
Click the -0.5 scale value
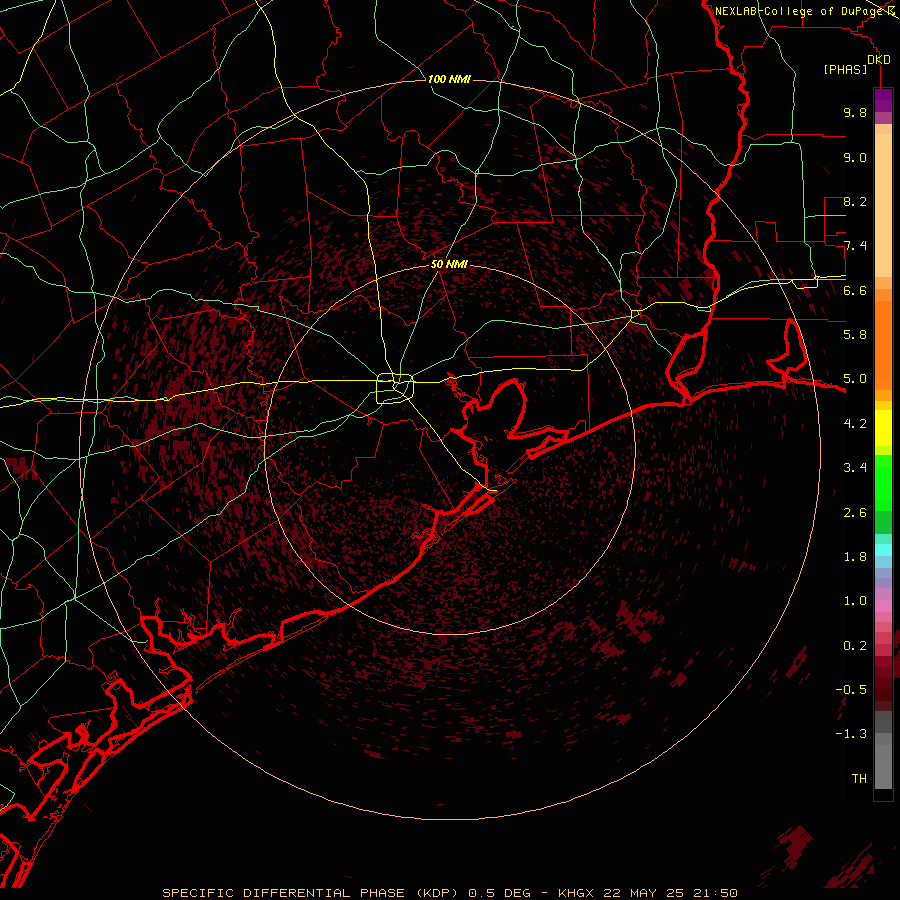tap(851, 690)
